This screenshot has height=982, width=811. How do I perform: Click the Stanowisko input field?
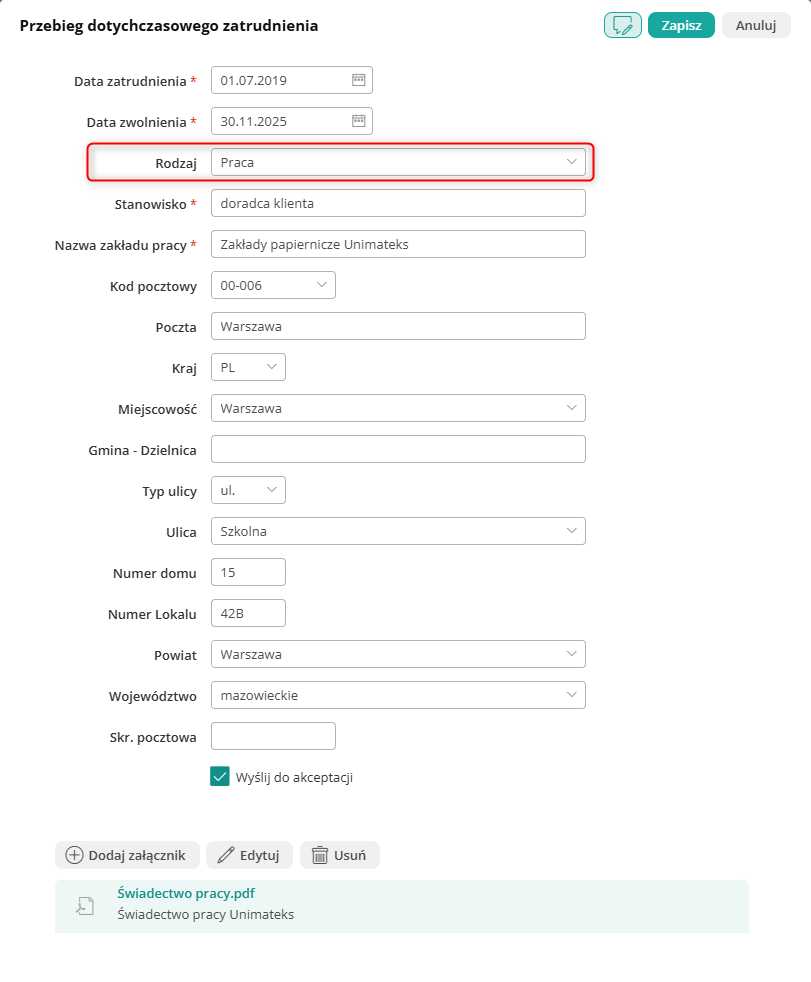point(398,203)
